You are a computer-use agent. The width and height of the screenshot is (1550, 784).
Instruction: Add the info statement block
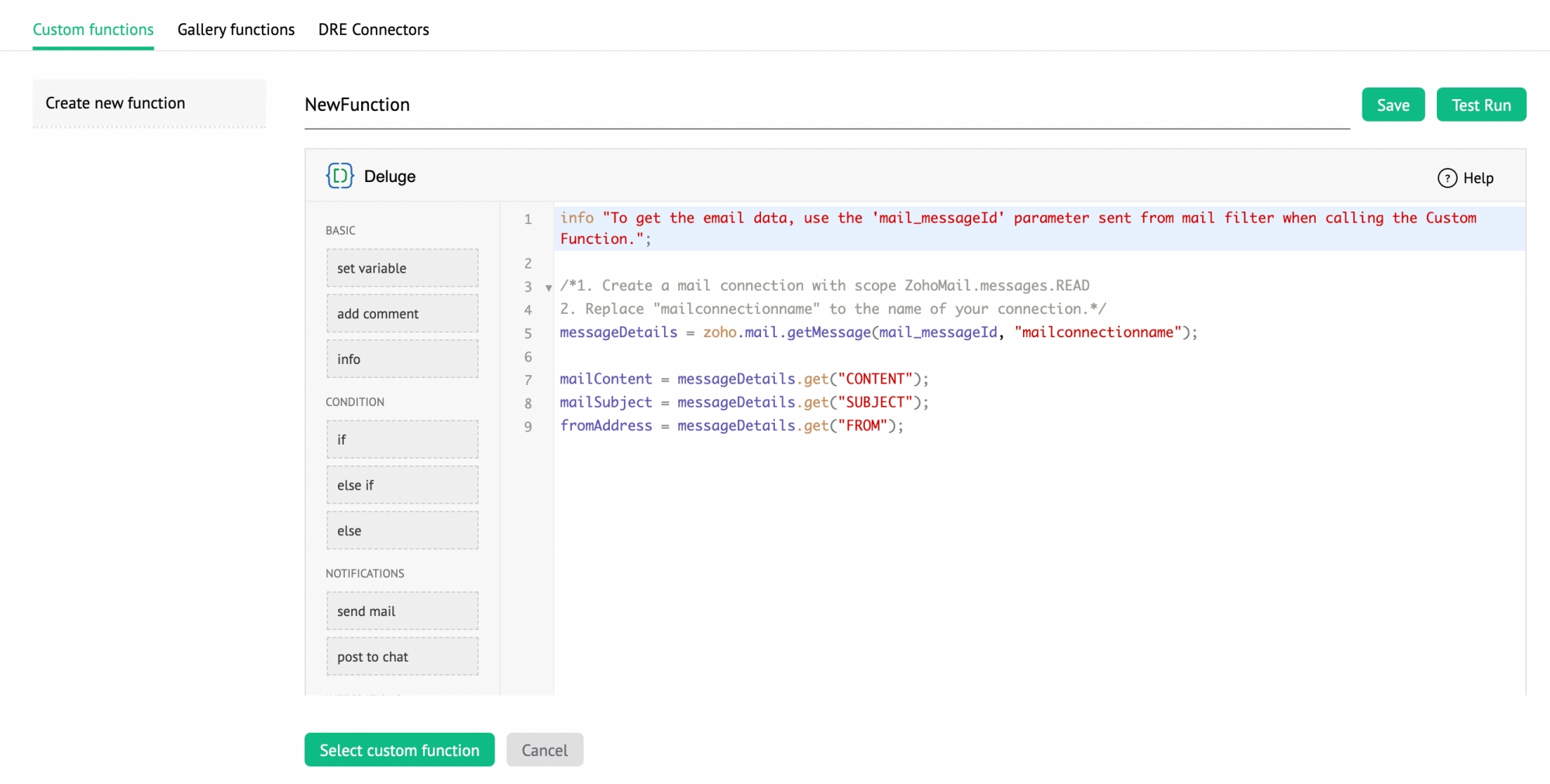[402, 359]
